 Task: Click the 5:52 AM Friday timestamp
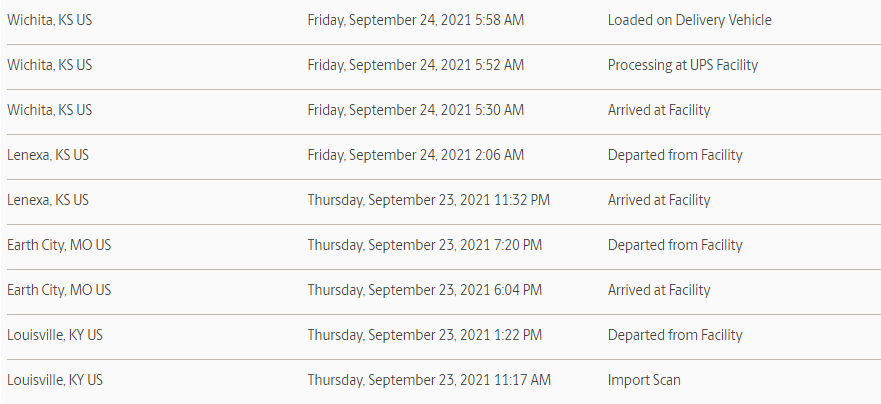416,66
